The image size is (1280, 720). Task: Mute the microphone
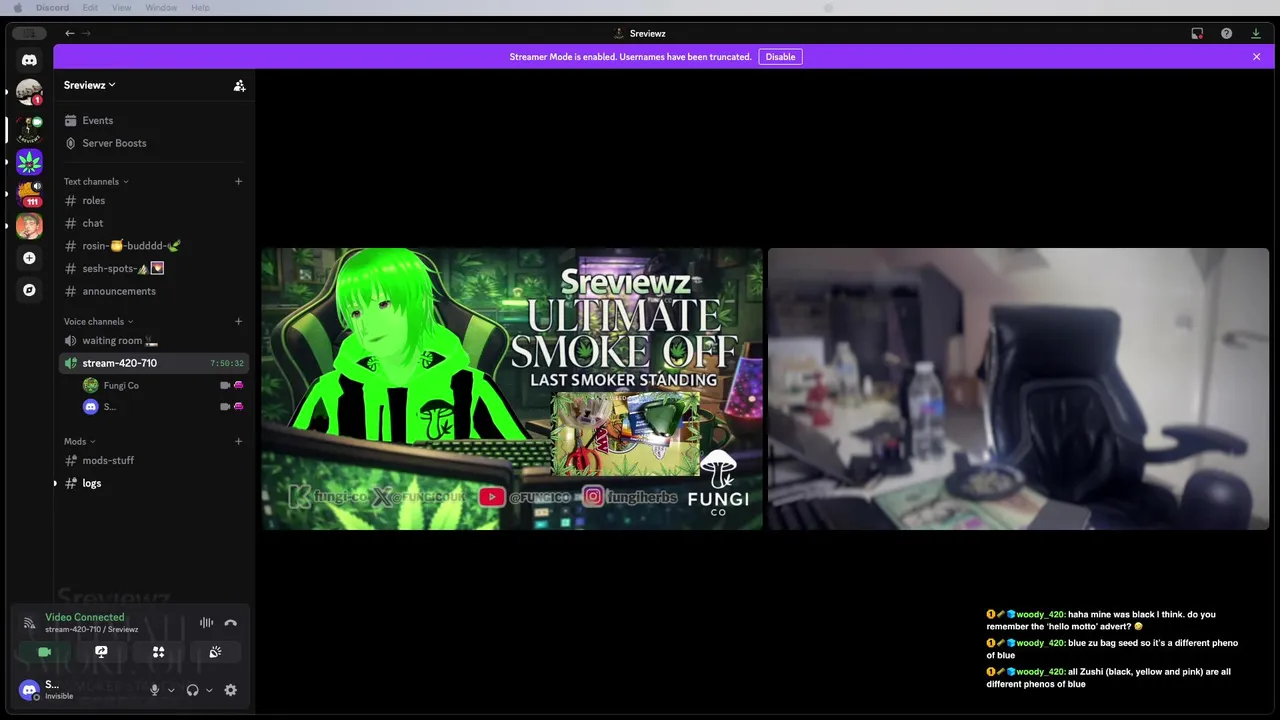pyautogui.click(x=154, y=690)
